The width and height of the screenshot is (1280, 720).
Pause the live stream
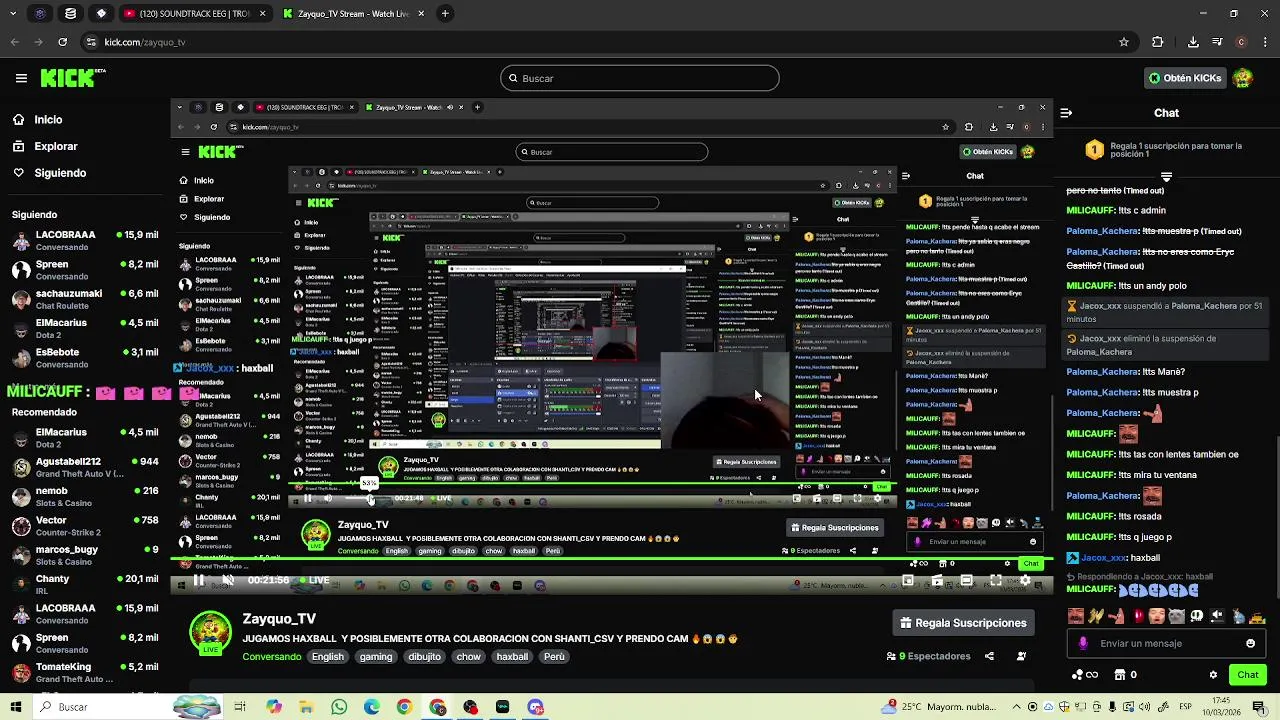pos(199,580)
